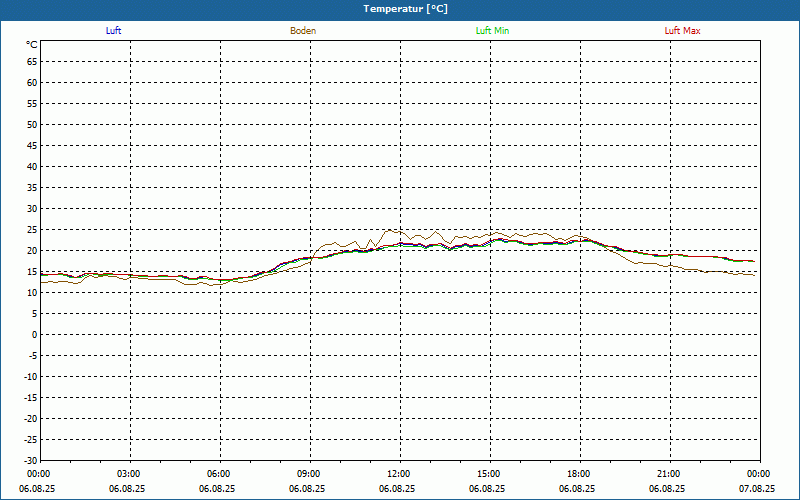Click the -10 y-axis label
Image resolution: width=800 pixels, height=500 pixels.
31,377
